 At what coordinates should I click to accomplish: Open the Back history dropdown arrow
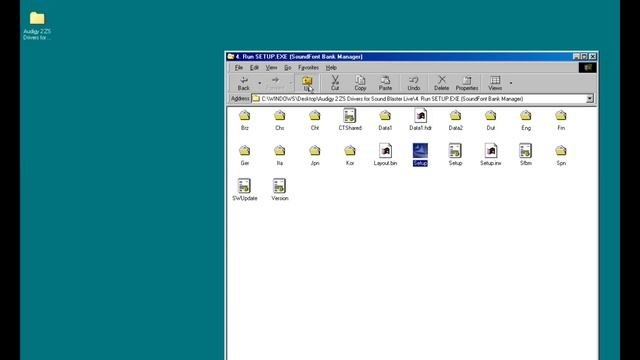260,83
